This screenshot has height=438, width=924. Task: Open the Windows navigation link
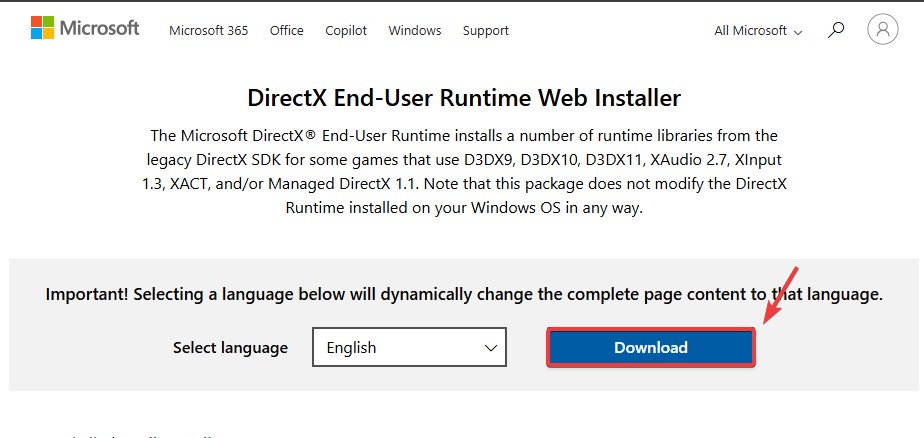coord(415,31)
